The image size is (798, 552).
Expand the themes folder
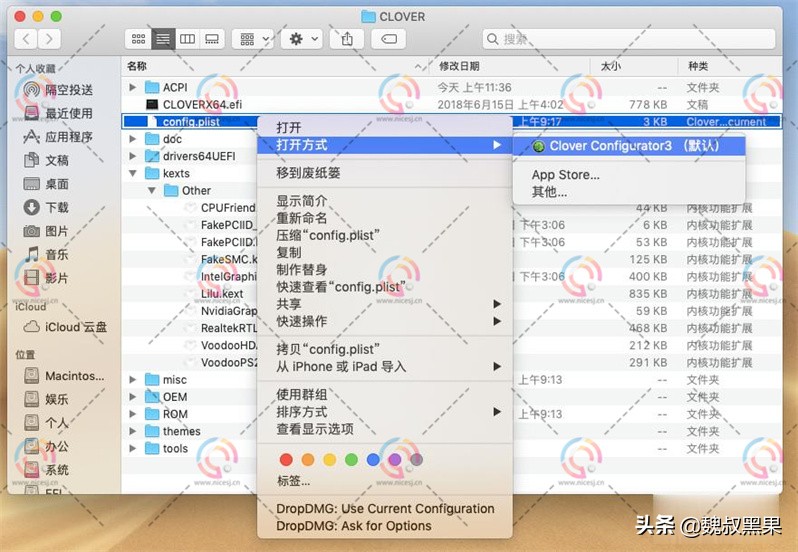tap(132, 431)
